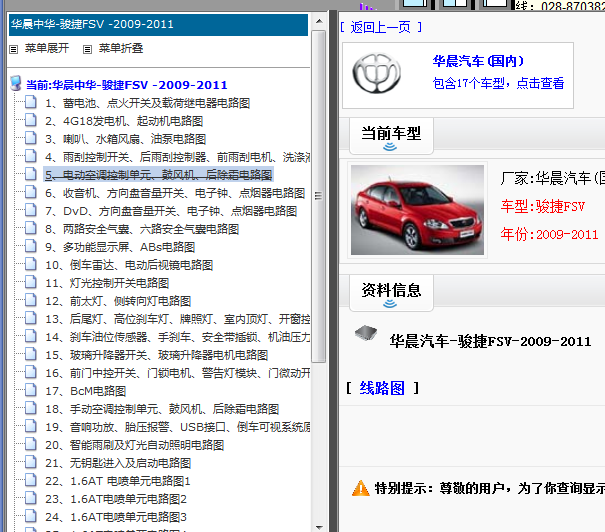The height and width of the screenshot is (532, 605).
Task: Open 10、倒车雷达、电动后视镜电路图
Action: tap(129, 265)
